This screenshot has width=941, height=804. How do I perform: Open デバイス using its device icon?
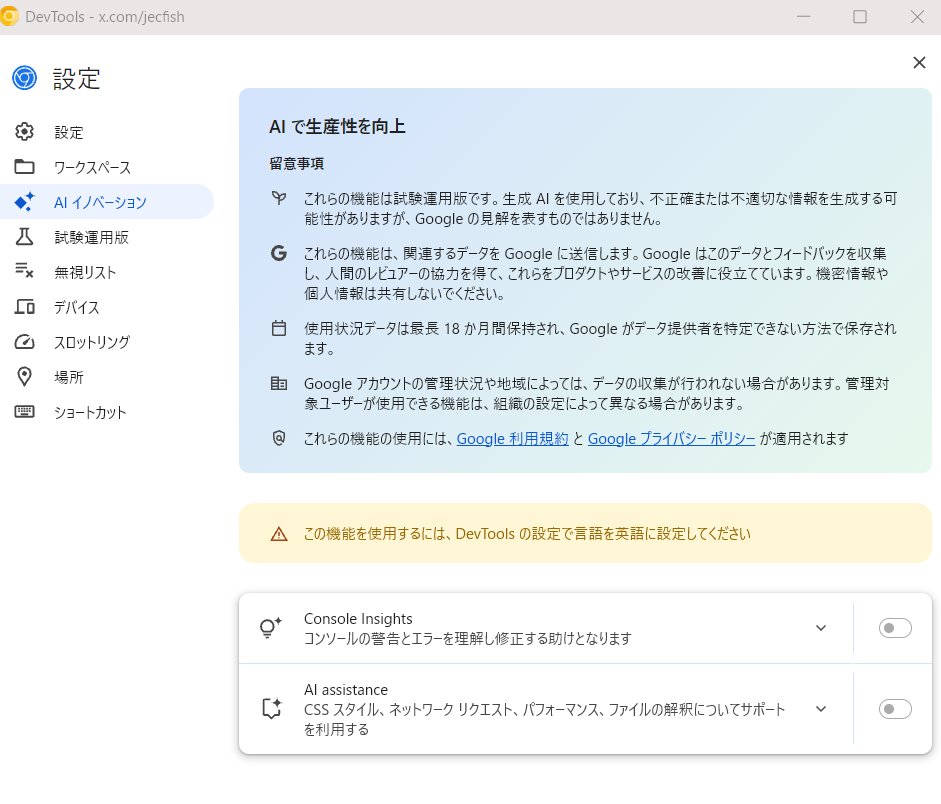point(24,307)
